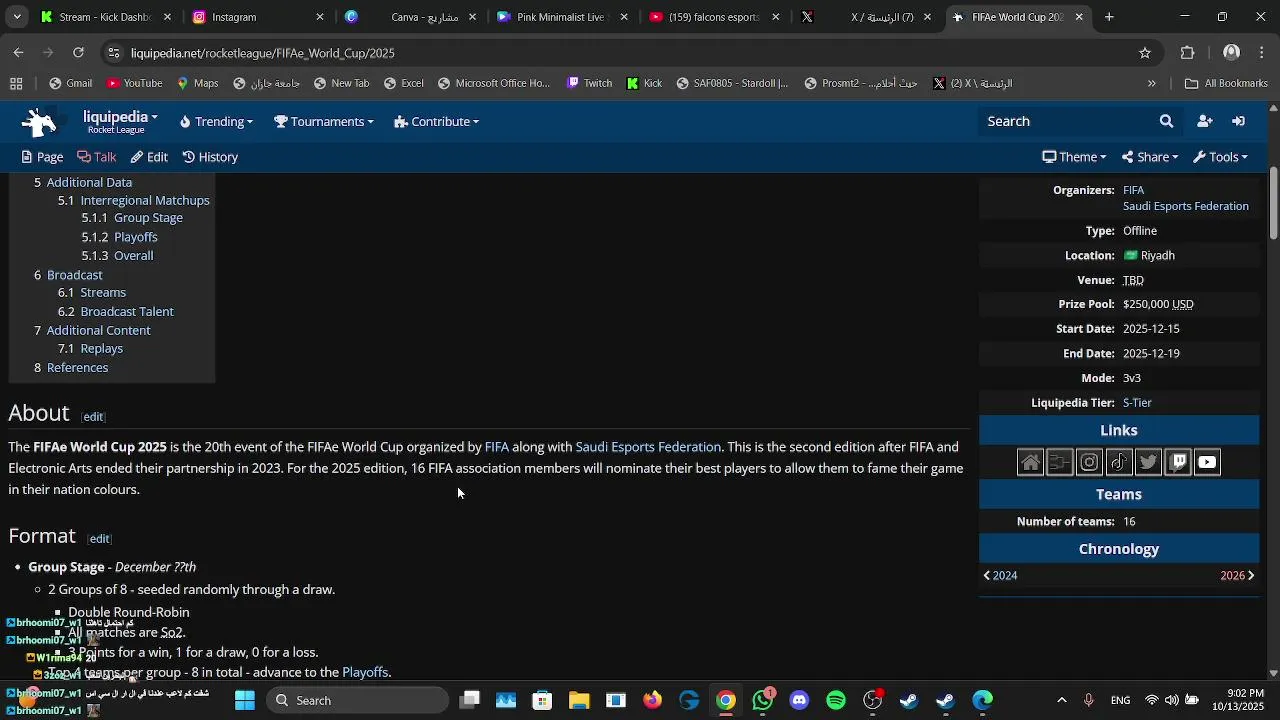Click the edit link next to About
Screen dimensions: 1280x720
[x=93, y=417]
